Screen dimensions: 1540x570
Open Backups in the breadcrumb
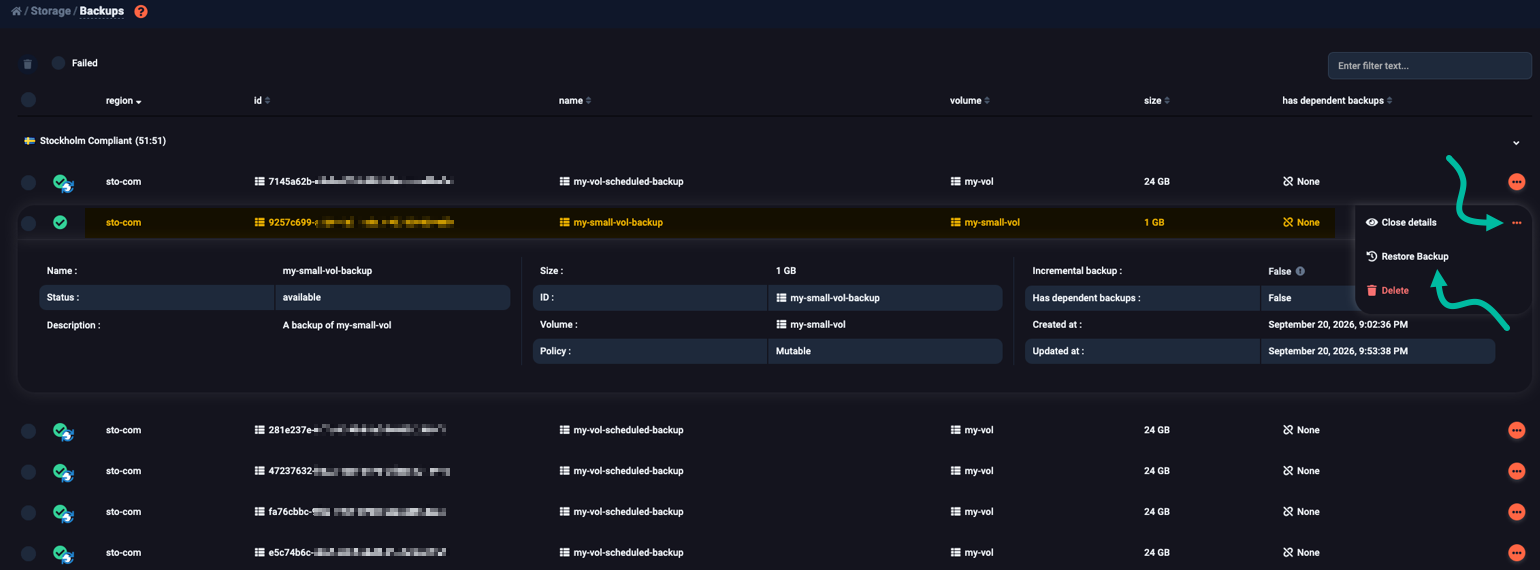point(102,12)
